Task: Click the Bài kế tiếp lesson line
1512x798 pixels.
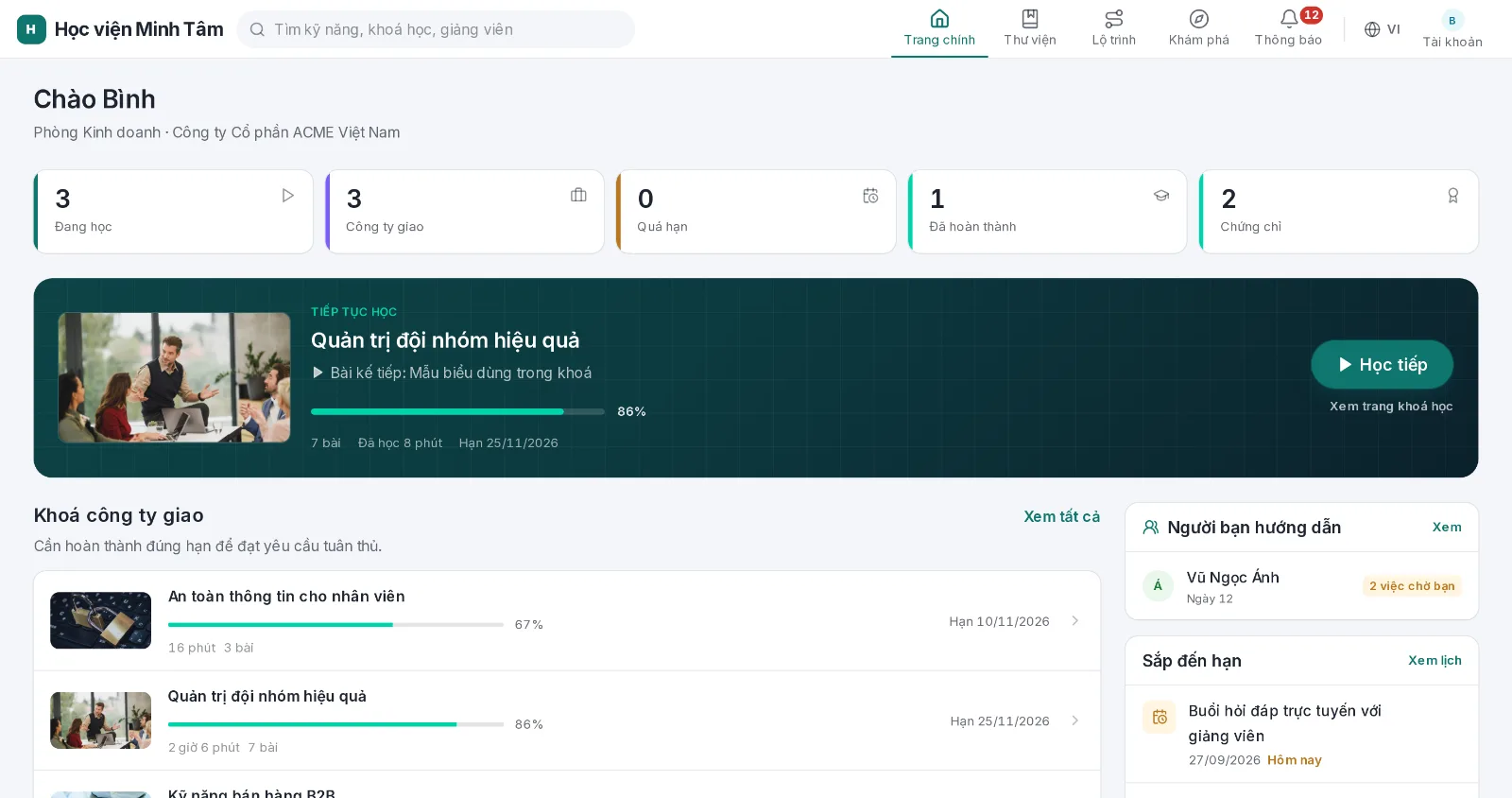Action: (452, 373)
